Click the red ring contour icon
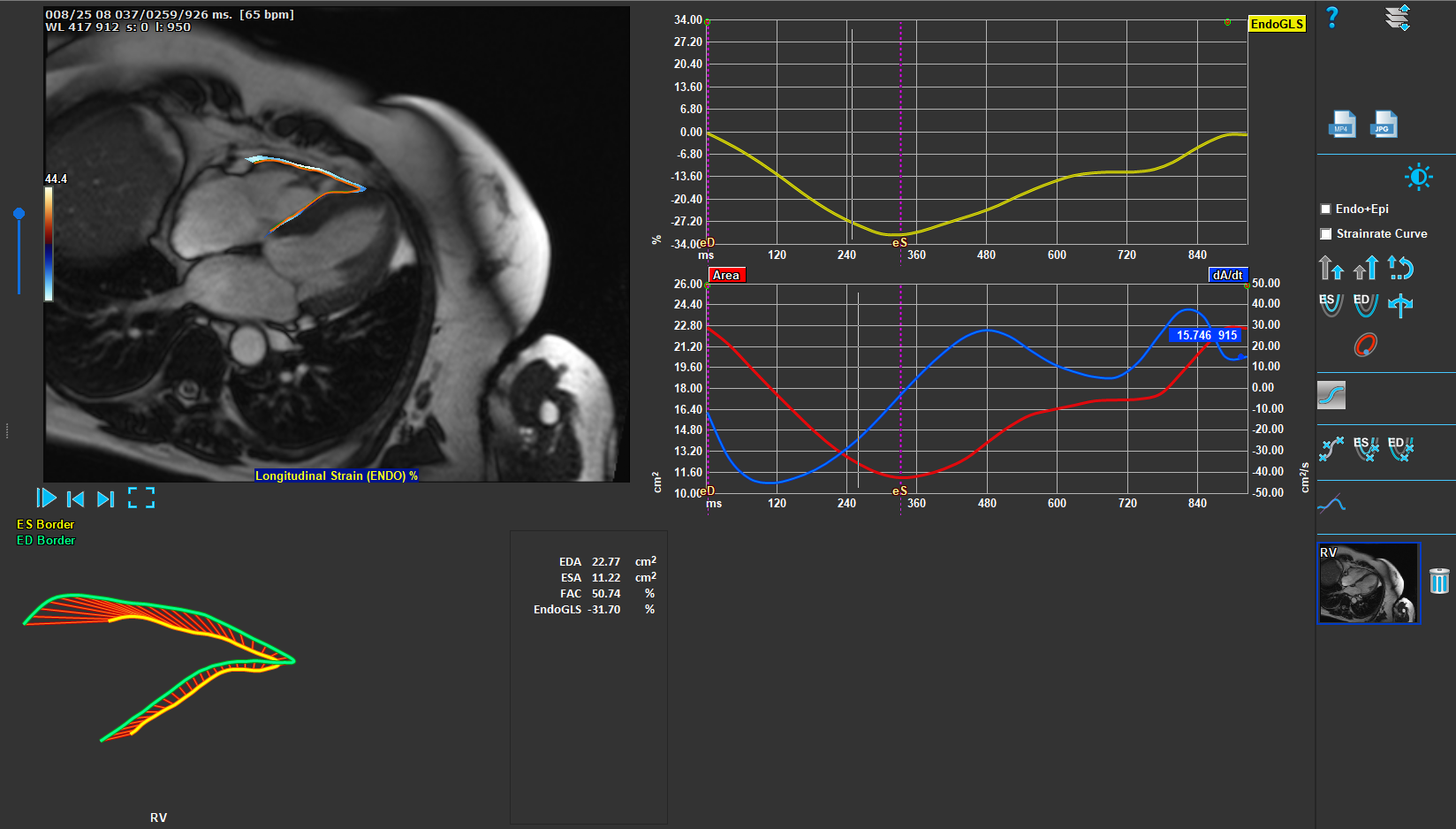The height and width of the screenshot is (829, 1456). pos(1366,345)
